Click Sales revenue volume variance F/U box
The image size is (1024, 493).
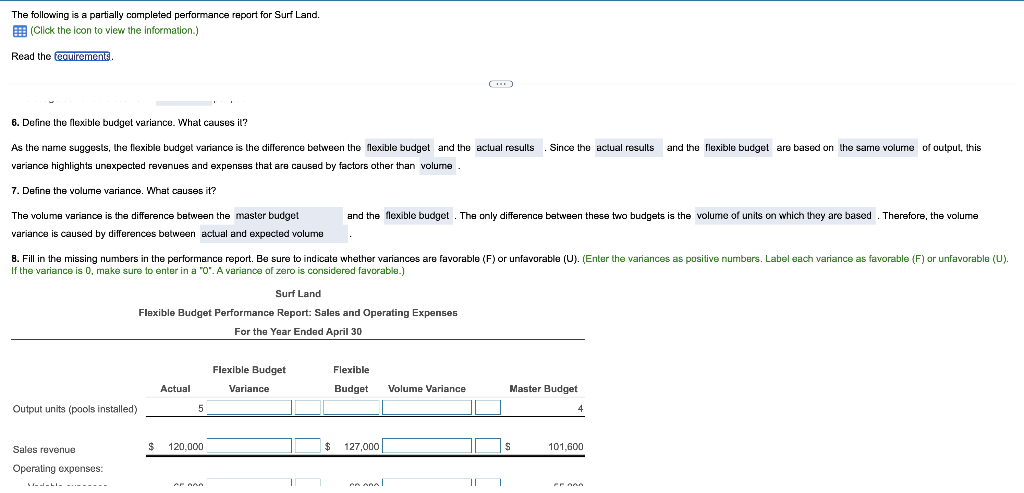(x=488, y=447)
